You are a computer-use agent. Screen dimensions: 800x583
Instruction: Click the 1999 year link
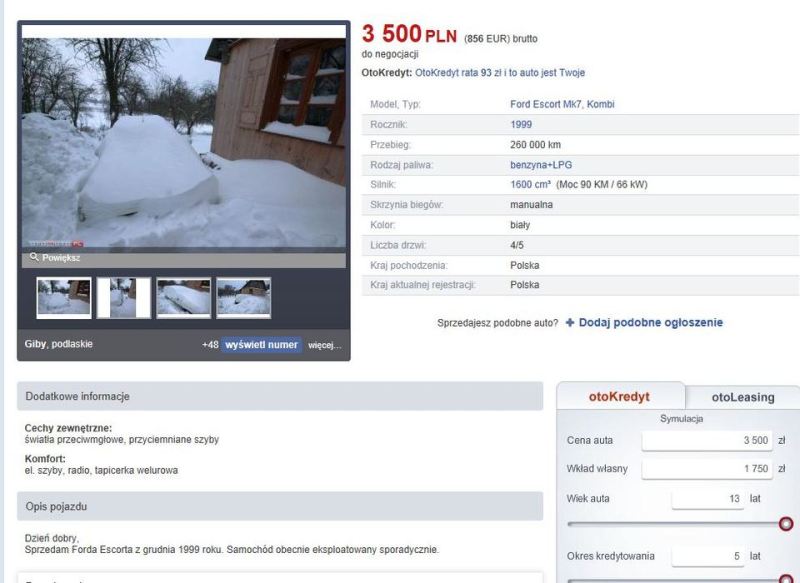pyautogui.click(x=521, y=125)
